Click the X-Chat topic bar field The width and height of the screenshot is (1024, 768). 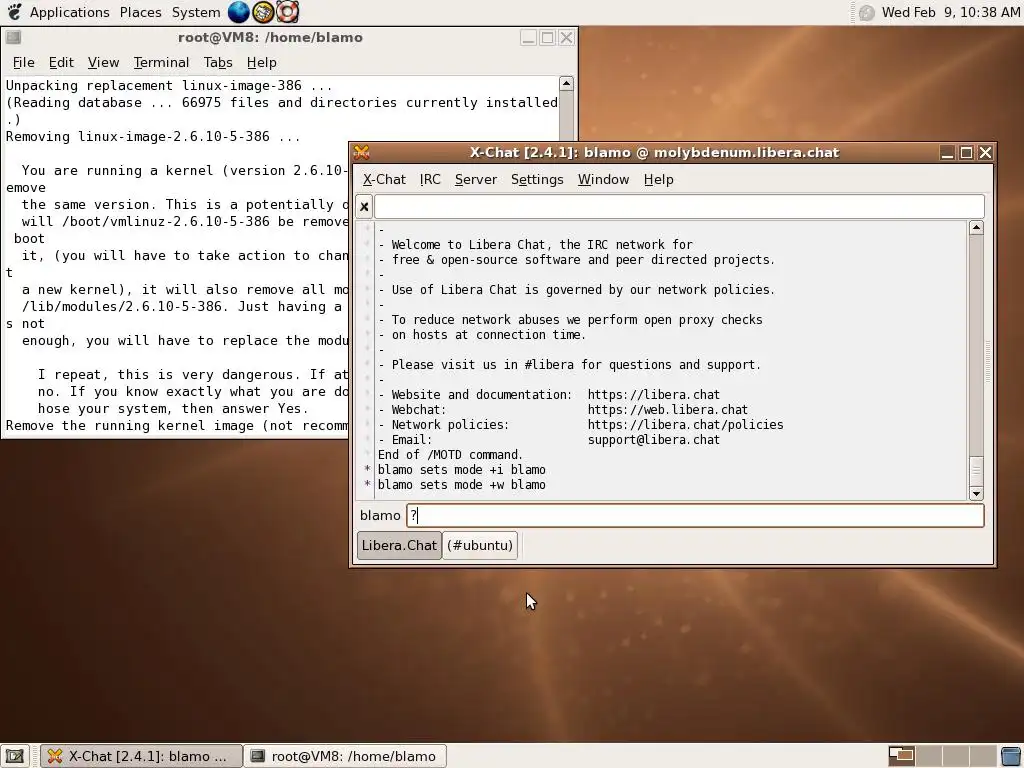(679, 207)
